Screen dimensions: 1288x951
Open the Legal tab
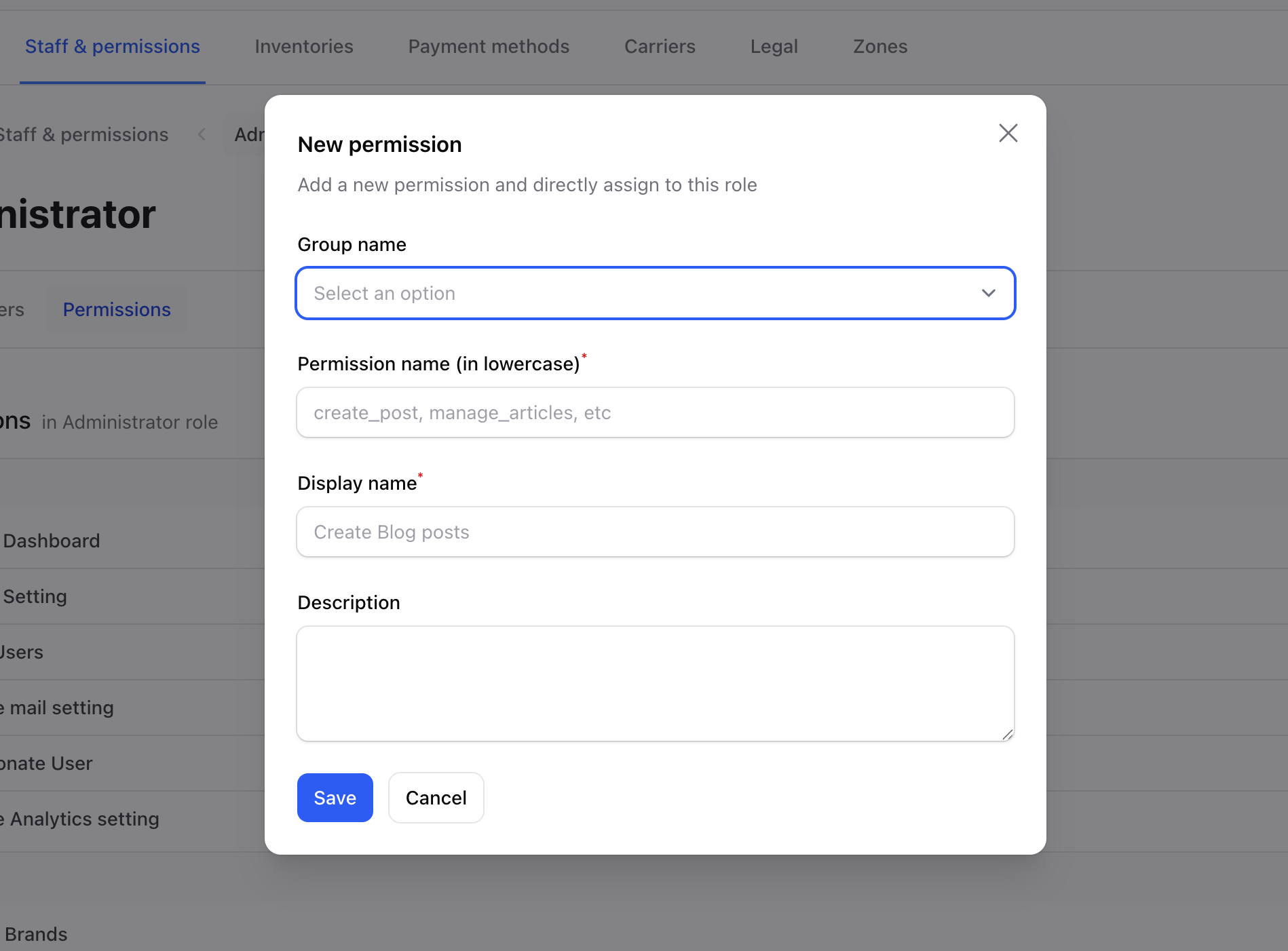[774, 46]
